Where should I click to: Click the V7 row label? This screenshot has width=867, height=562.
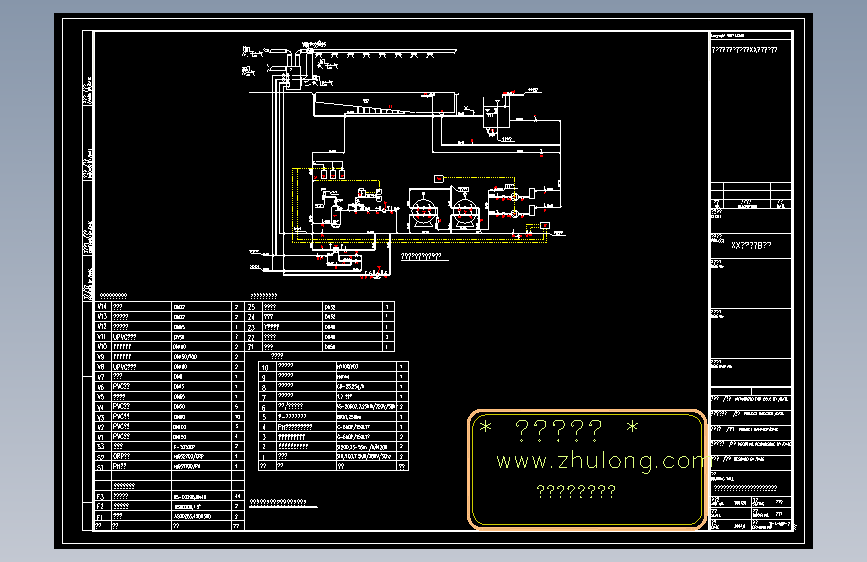pyautogui.click(x=101, y=377)
